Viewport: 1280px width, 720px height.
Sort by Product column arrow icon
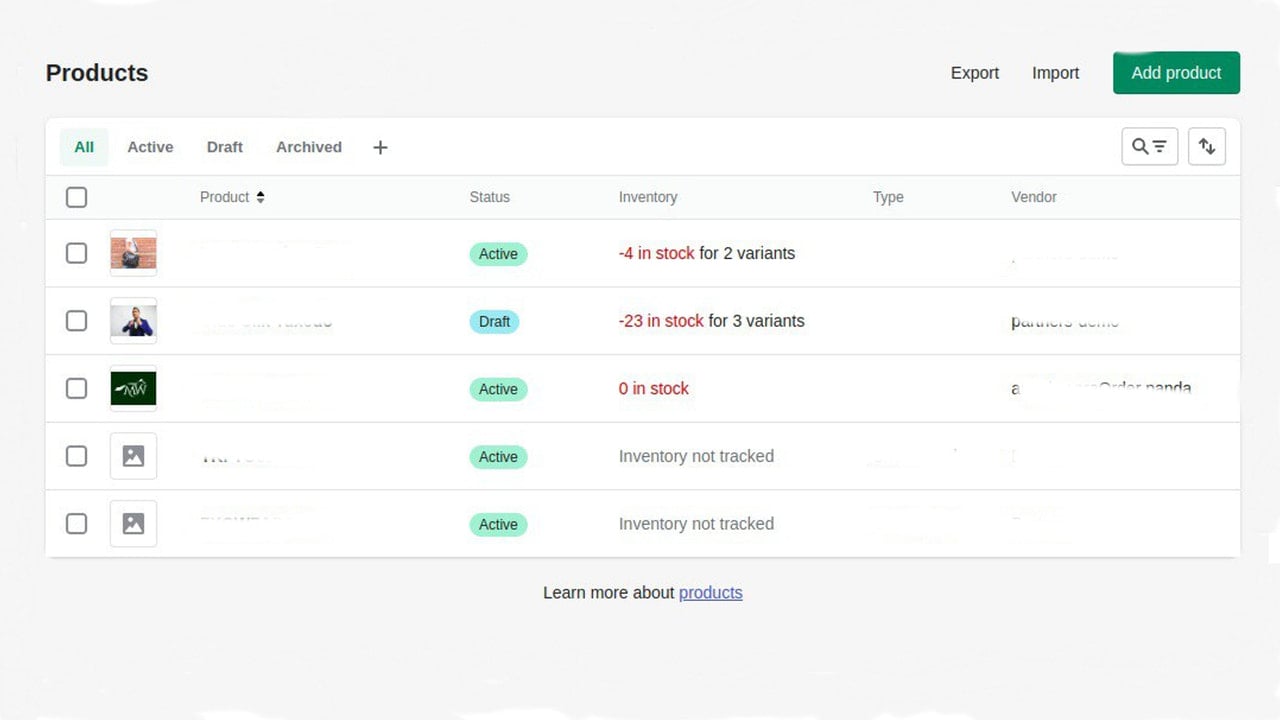coord(260,197)
